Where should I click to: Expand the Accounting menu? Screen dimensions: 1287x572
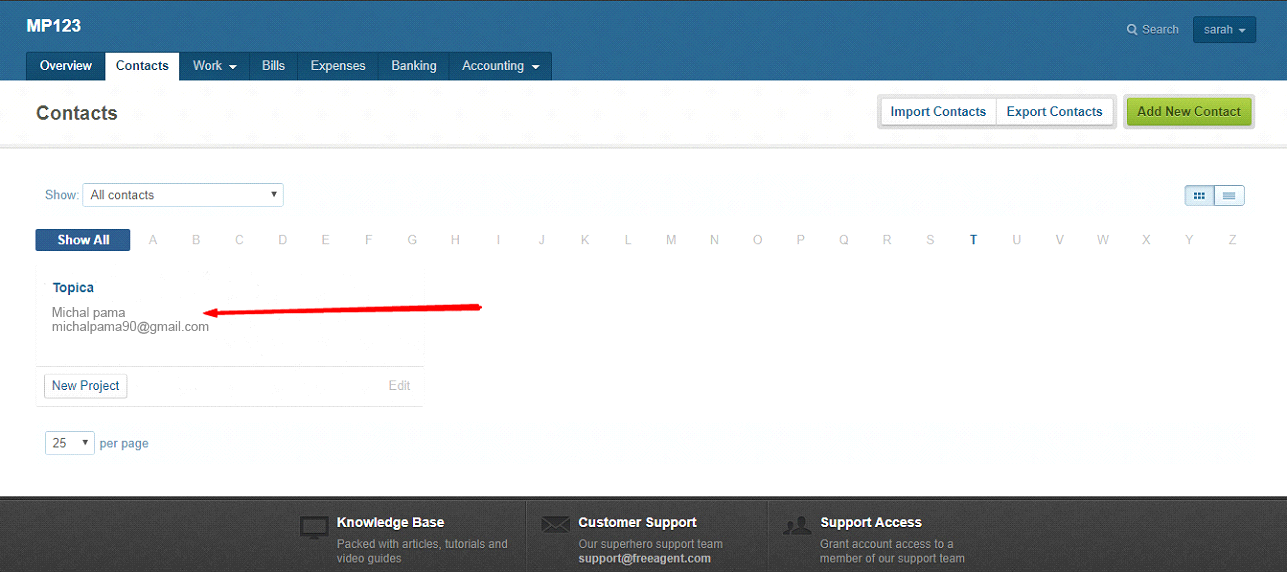pos(500,66)
